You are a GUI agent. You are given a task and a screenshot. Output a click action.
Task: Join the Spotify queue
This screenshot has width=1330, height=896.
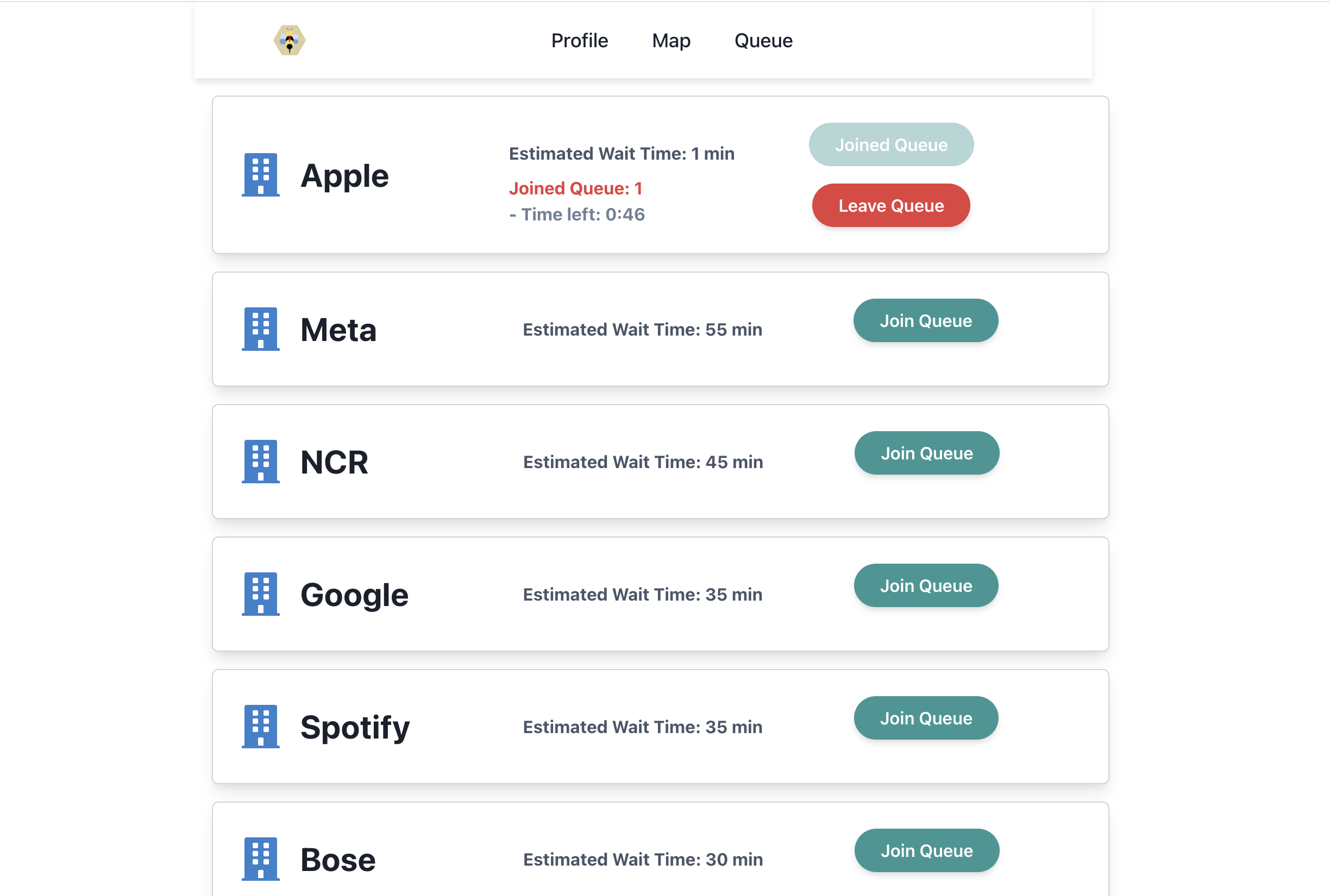(x=925, y=718)
